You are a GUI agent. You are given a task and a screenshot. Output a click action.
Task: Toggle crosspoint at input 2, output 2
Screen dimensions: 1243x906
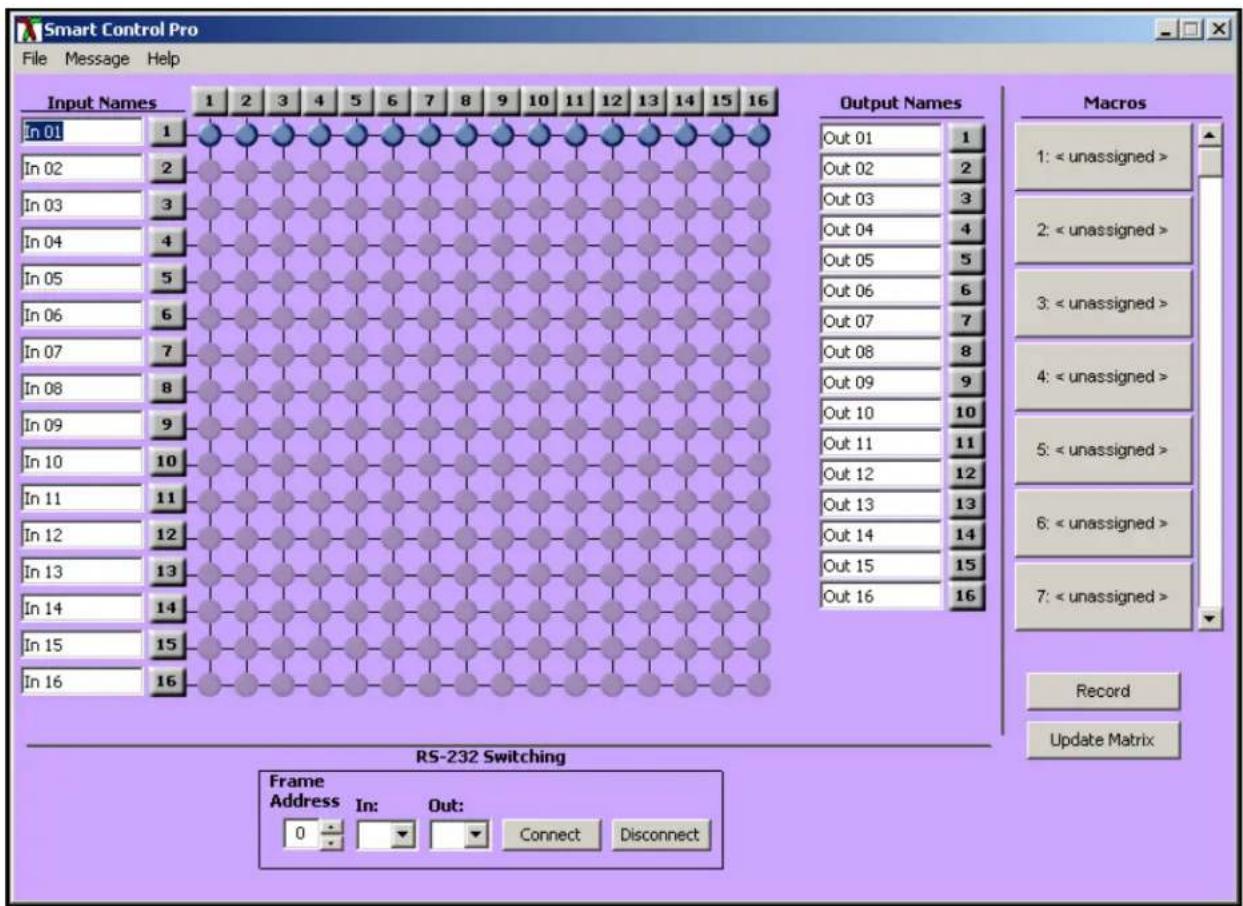pos(246,171)
